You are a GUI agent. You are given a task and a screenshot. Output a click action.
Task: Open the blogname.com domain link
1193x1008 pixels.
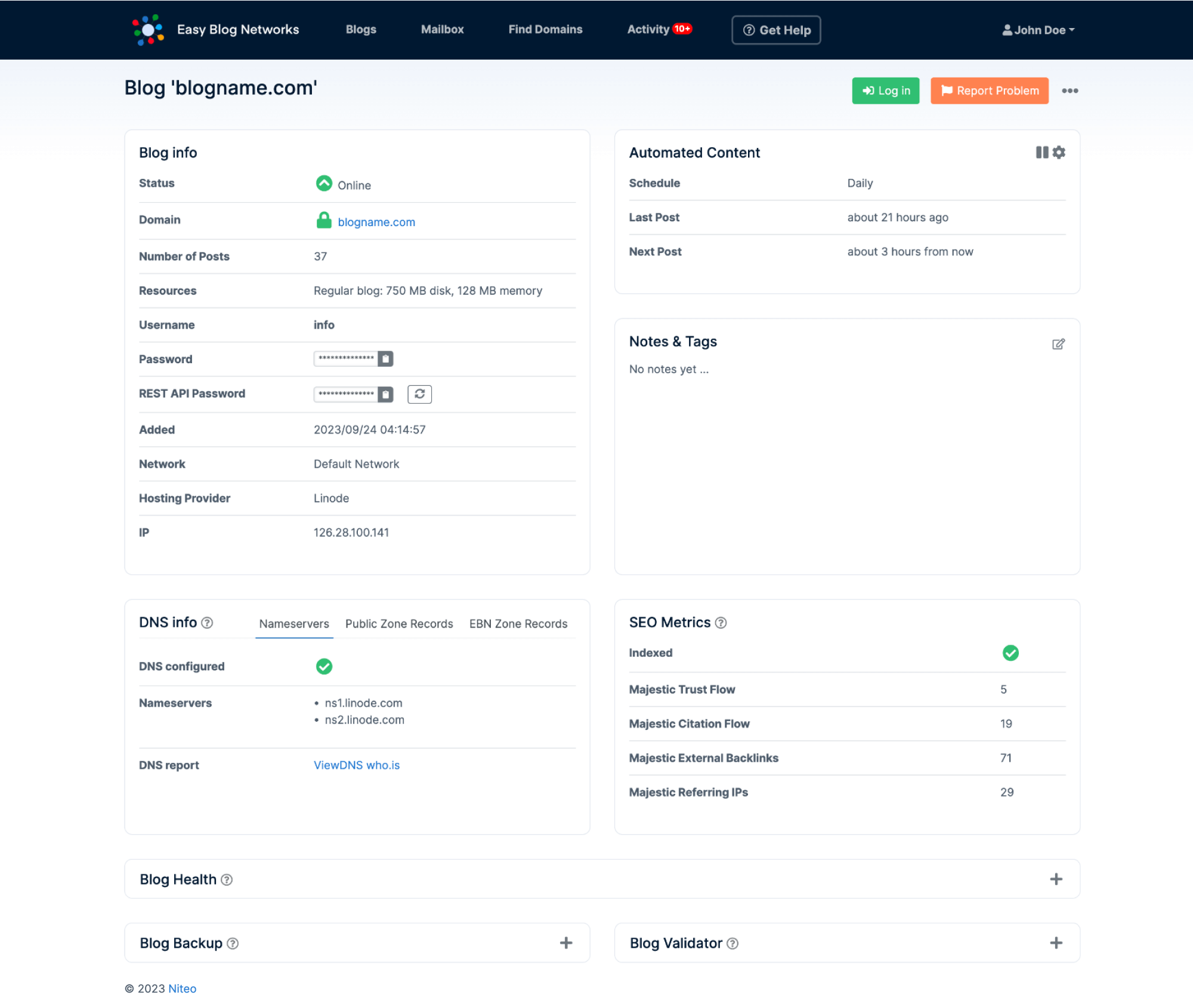pos(376,222)
